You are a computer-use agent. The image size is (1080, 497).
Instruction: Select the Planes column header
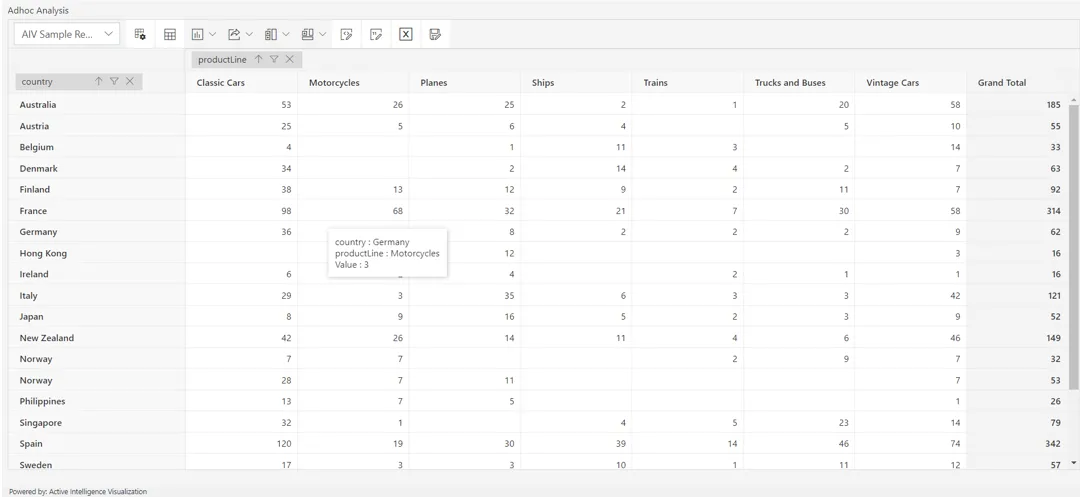pyautogui.click(x=434, y=83)
